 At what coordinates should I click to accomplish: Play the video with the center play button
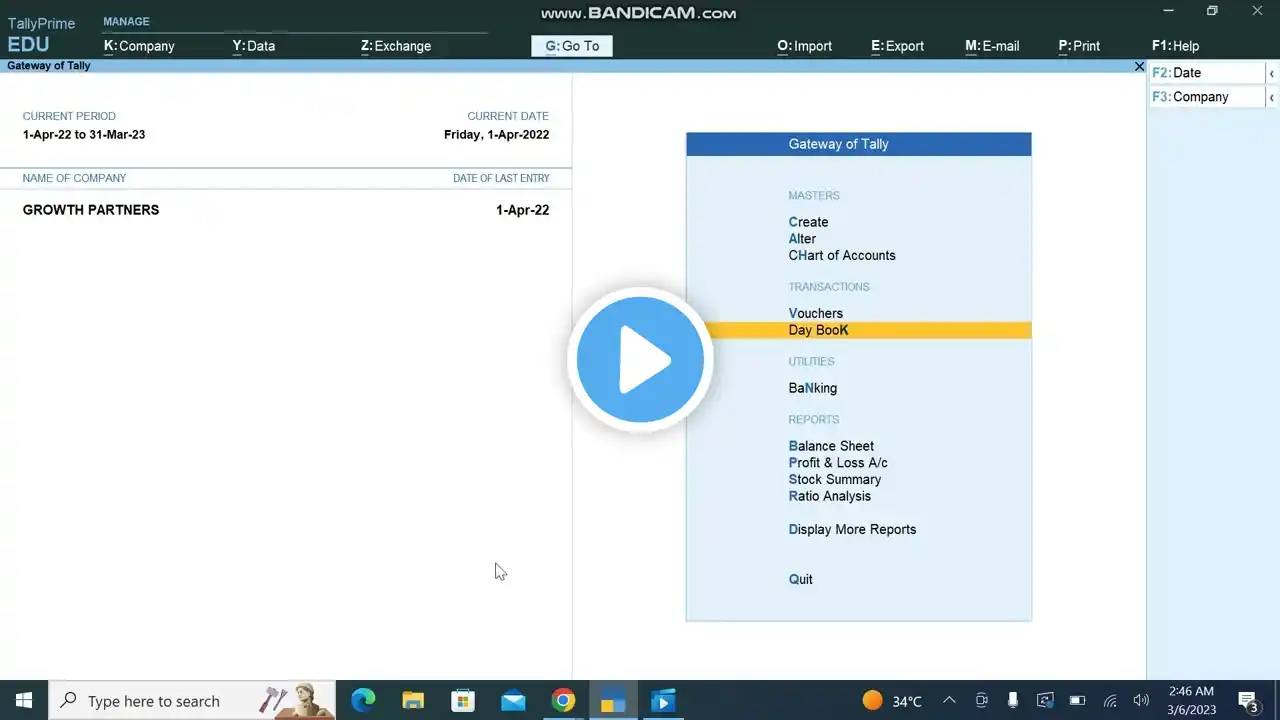(x=640, y=359)
